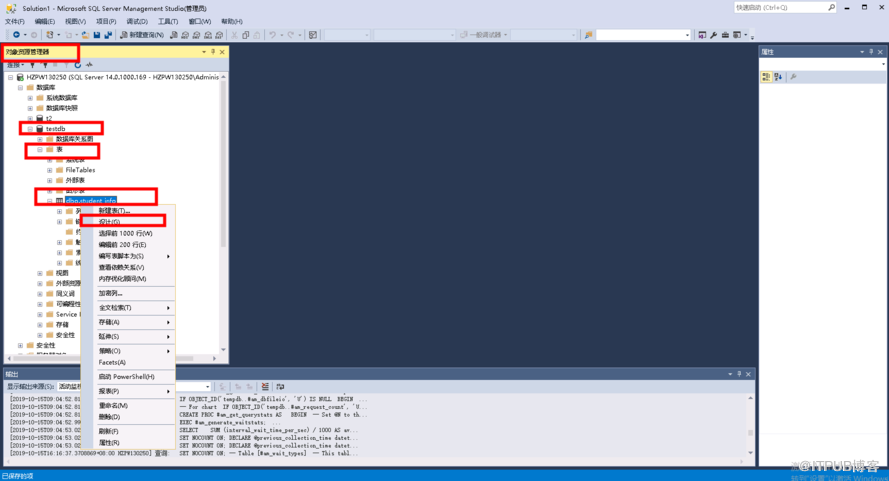The image size is (889, 481).
Task: Click 删除(D) in the context menu
Action: pyautogui.click(x=110, y=417)
